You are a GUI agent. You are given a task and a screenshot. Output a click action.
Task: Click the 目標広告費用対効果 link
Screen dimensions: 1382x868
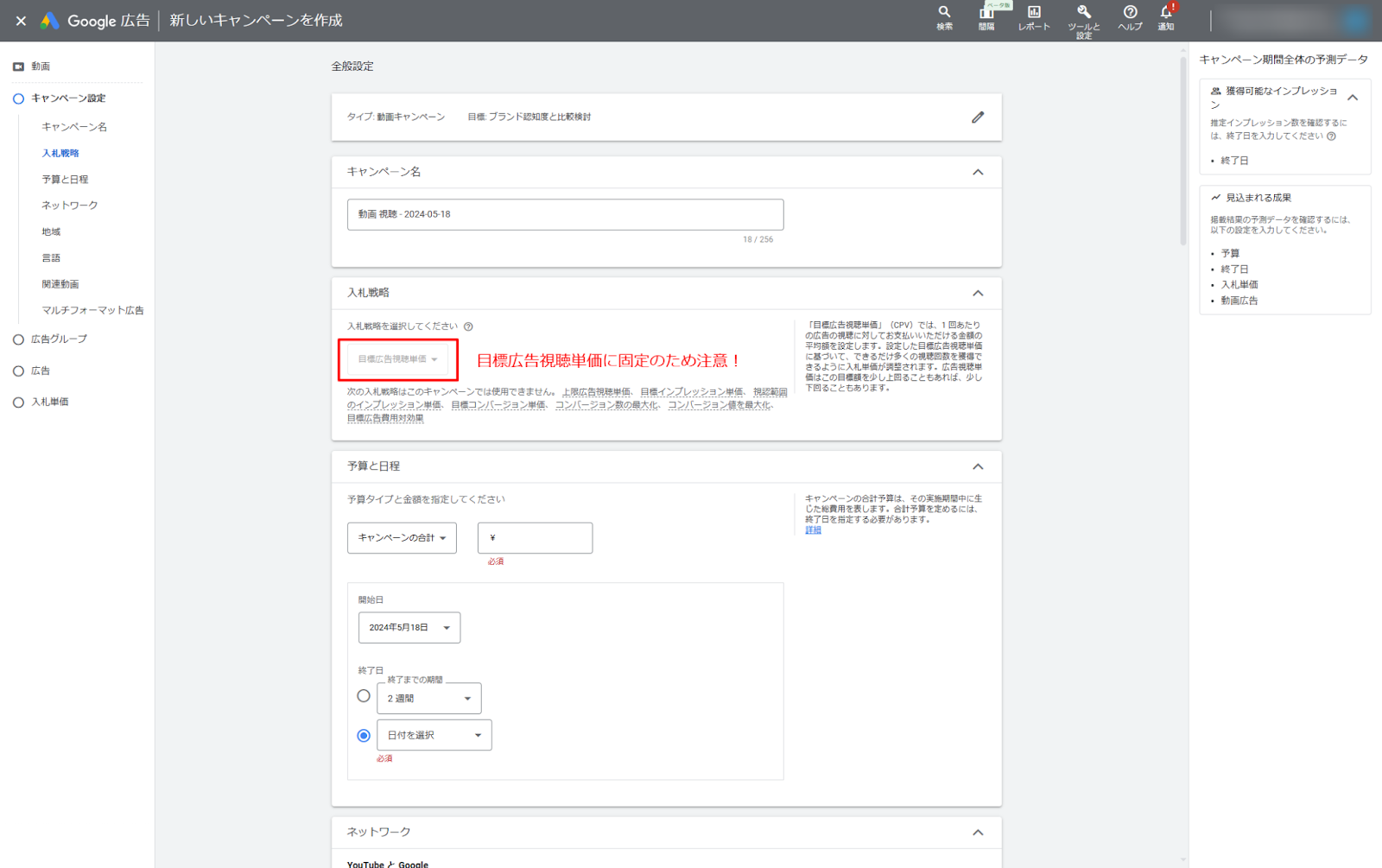pyautogui.click(x=385, y=418)
